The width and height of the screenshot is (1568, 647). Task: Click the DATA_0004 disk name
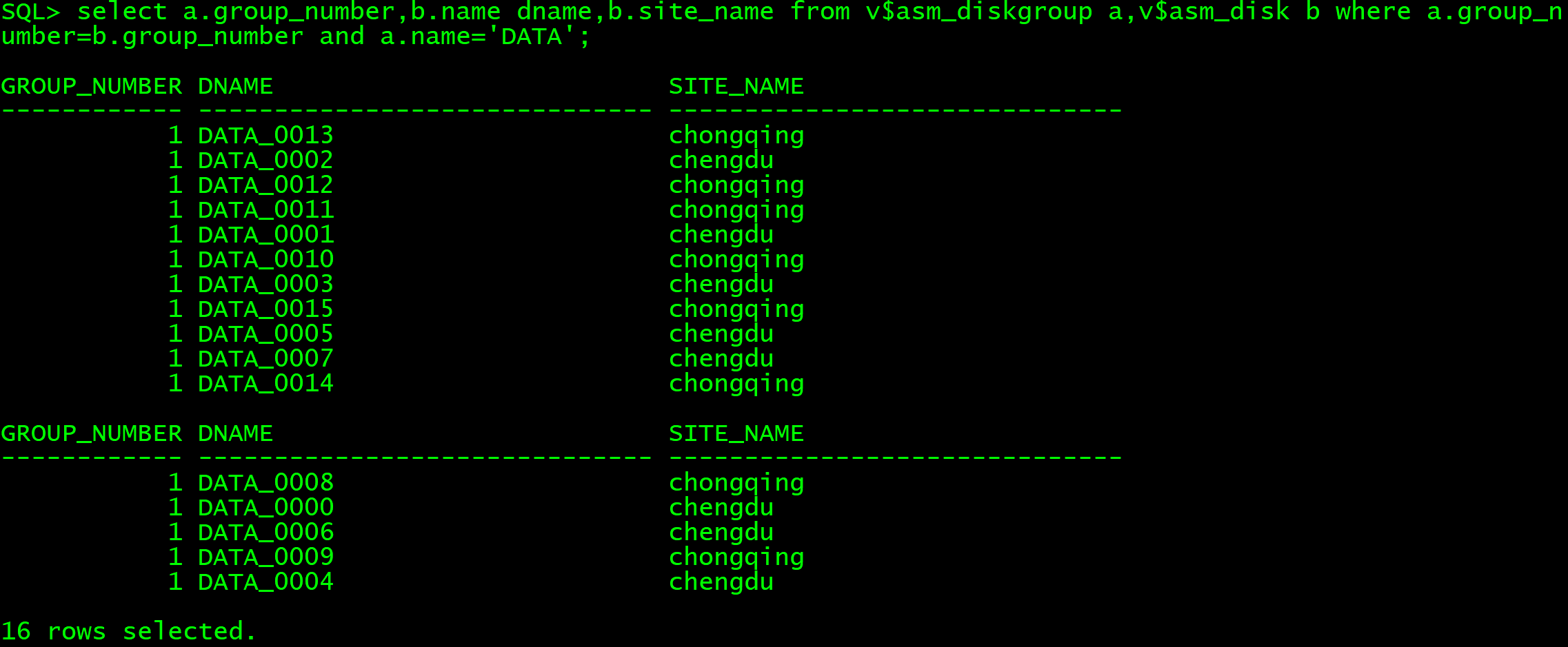click(265, 582)
